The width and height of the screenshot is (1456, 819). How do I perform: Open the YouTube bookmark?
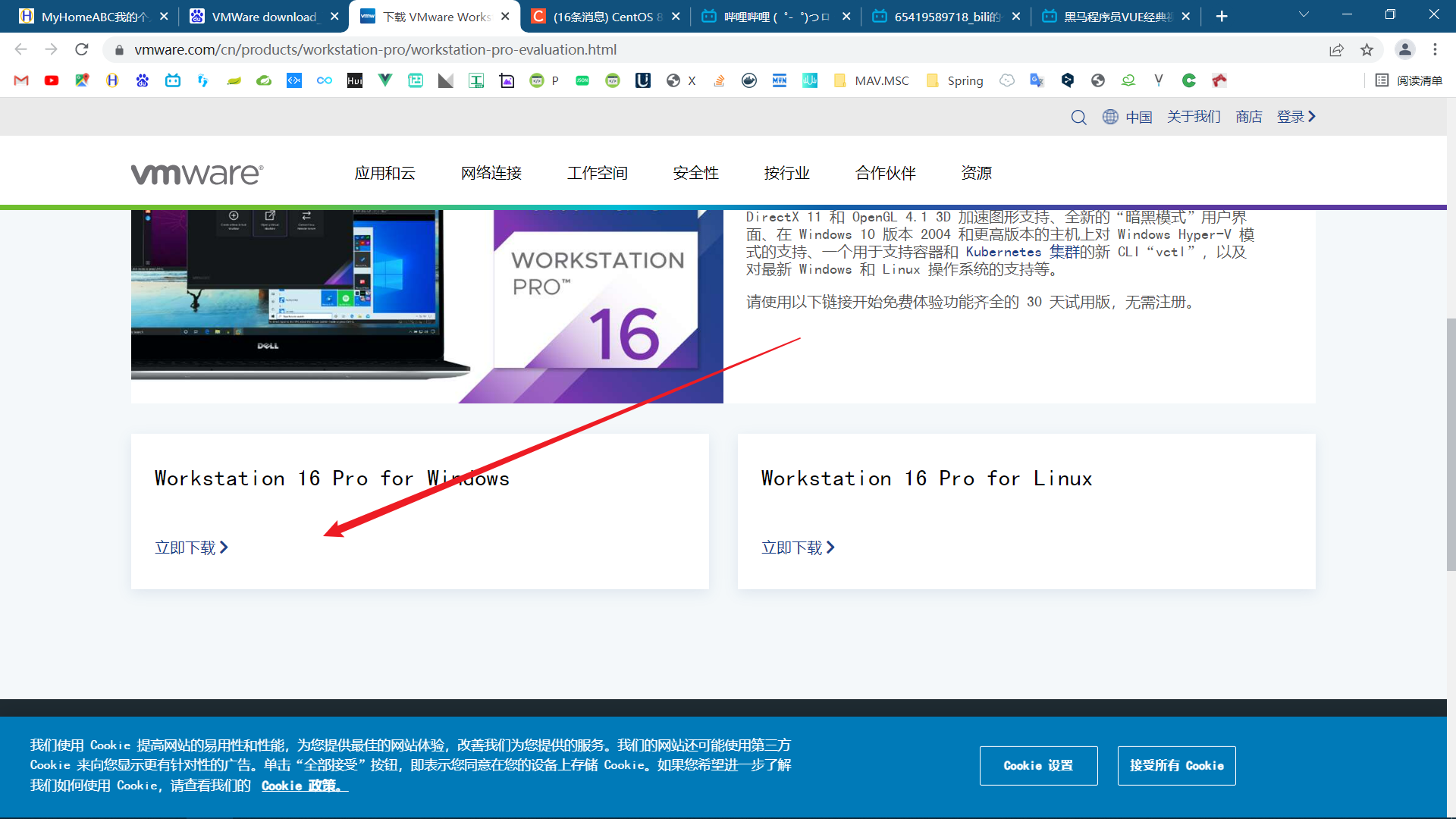coord(52,80)
